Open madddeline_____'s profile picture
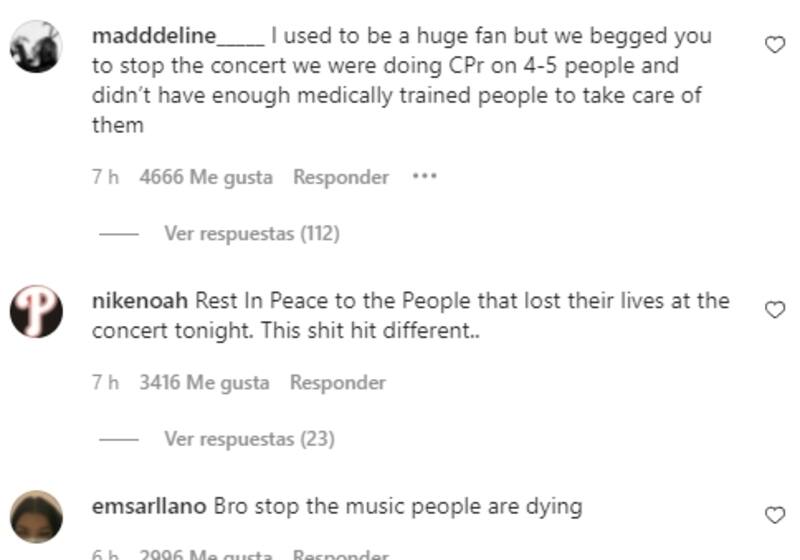800x560 pixels. point(36,46)
